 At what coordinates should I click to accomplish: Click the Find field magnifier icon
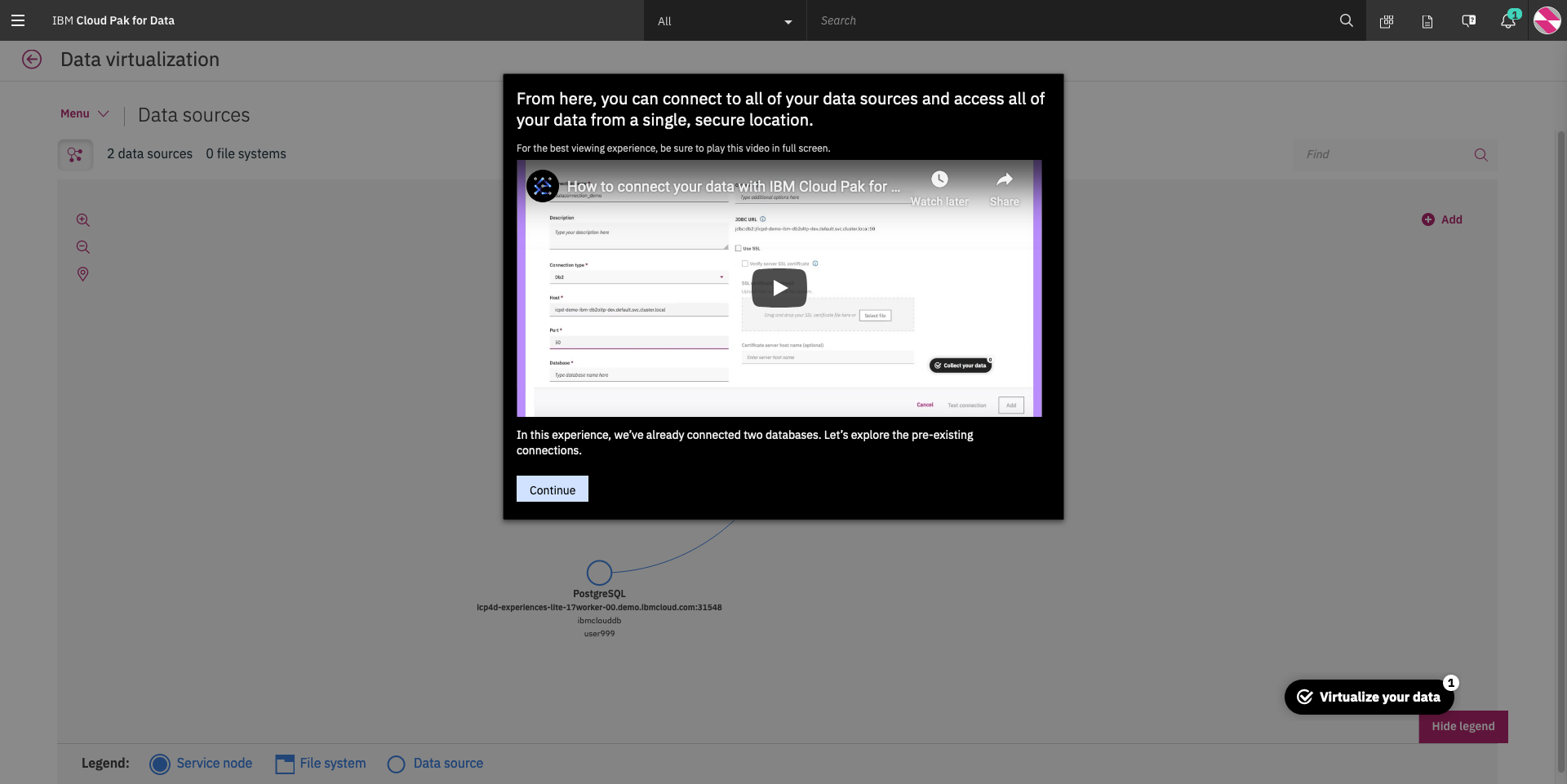pyautogui.click(x=1480, y=154)
